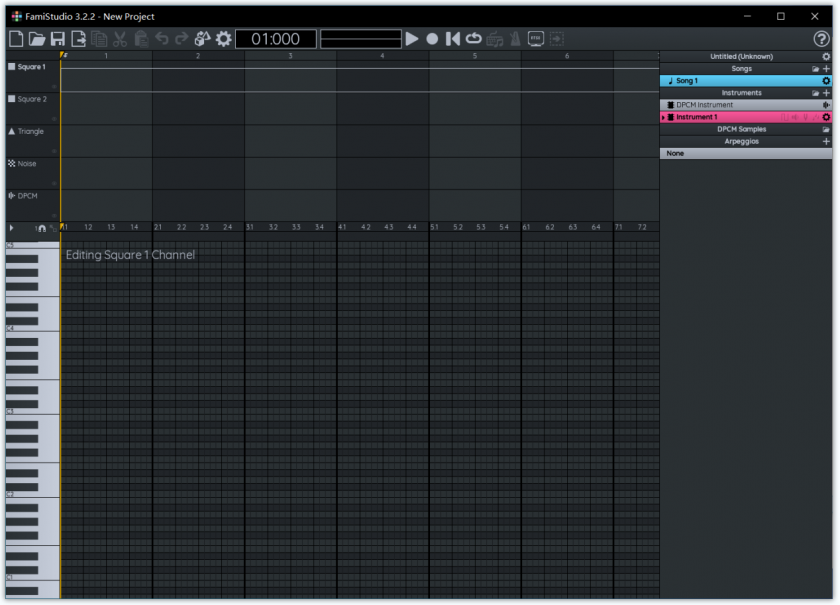Open Instrument 1 properties gear
Viewport: 840px width, 605px height.
click(826, 117)
